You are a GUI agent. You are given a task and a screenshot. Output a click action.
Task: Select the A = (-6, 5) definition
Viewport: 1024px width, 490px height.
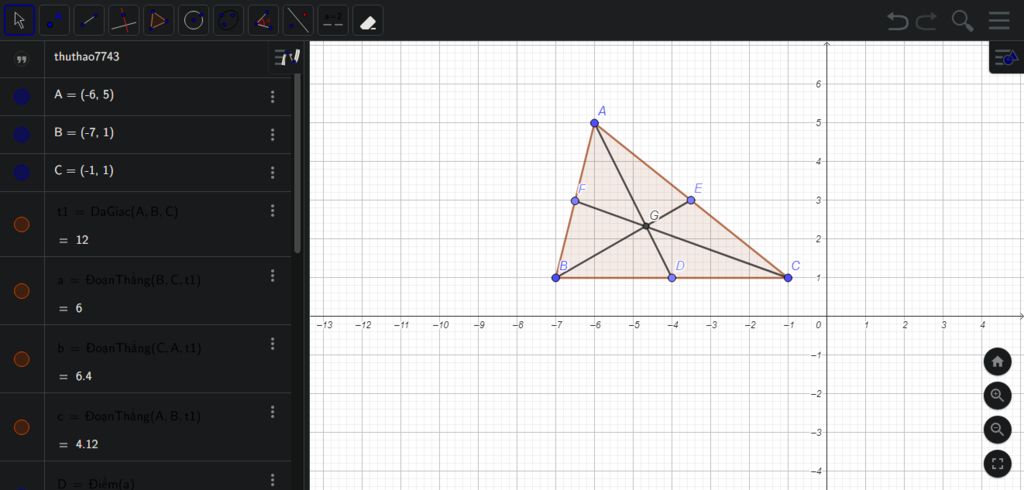click(x=84, y=95)
